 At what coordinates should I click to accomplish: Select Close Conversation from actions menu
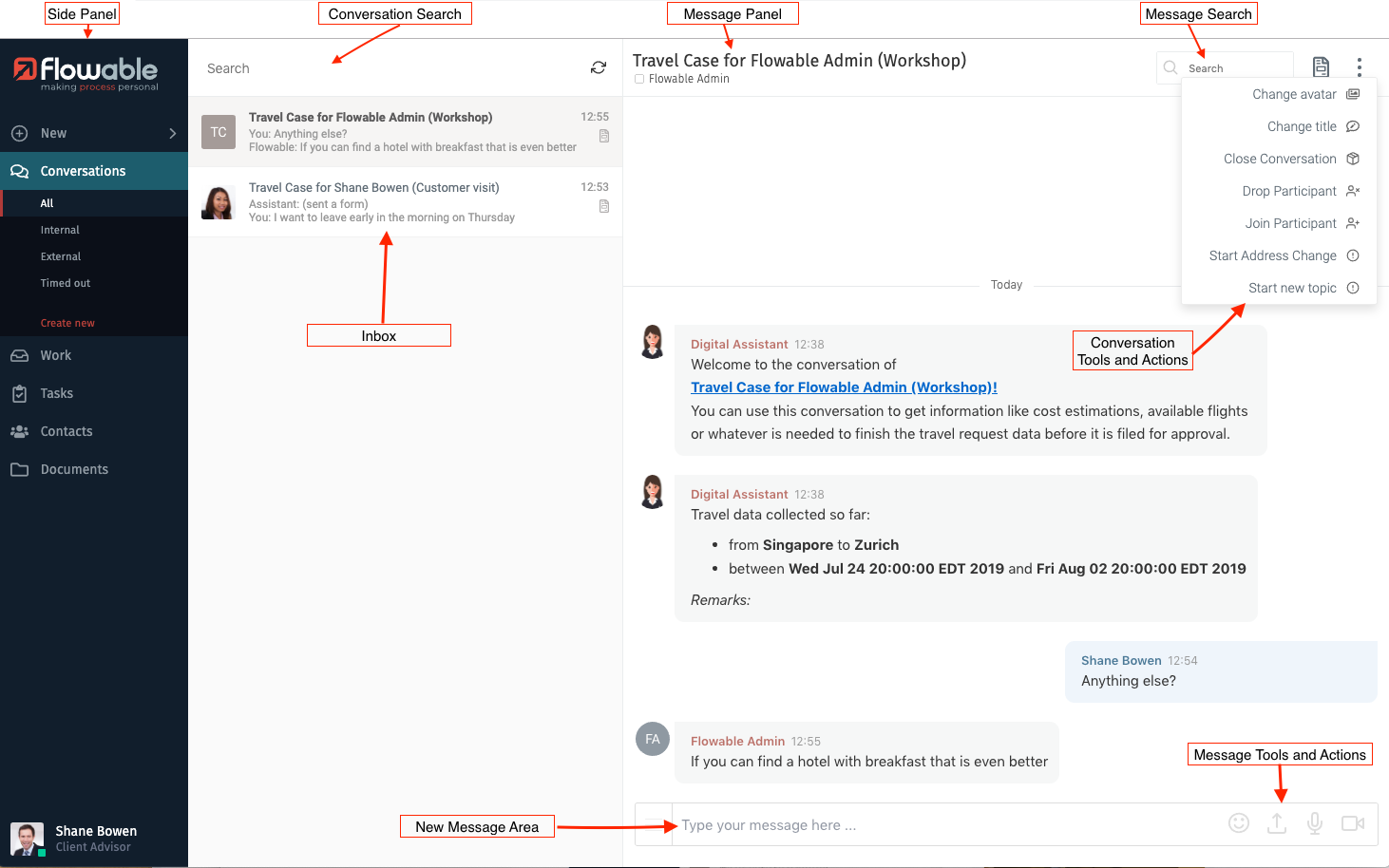coord(1280,159)
